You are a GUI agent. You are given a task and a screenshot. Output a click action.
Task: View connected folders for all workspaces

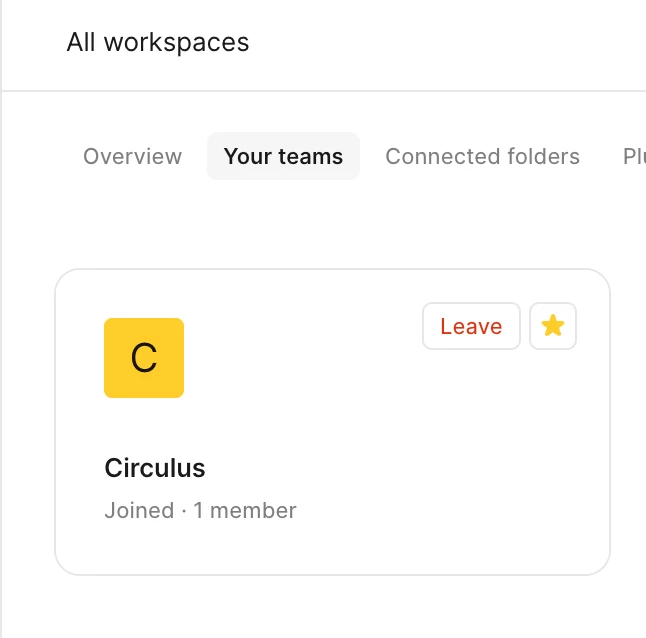pos(482,156)
